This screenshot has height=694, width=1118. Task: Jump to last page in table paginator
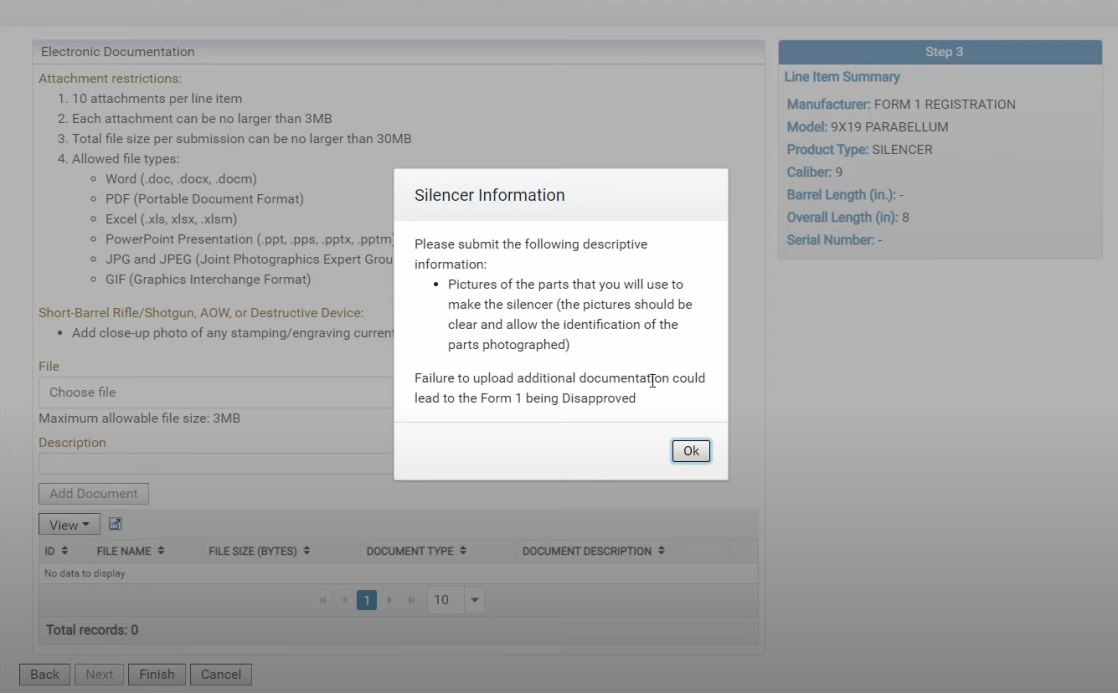[x=411, y=600]
